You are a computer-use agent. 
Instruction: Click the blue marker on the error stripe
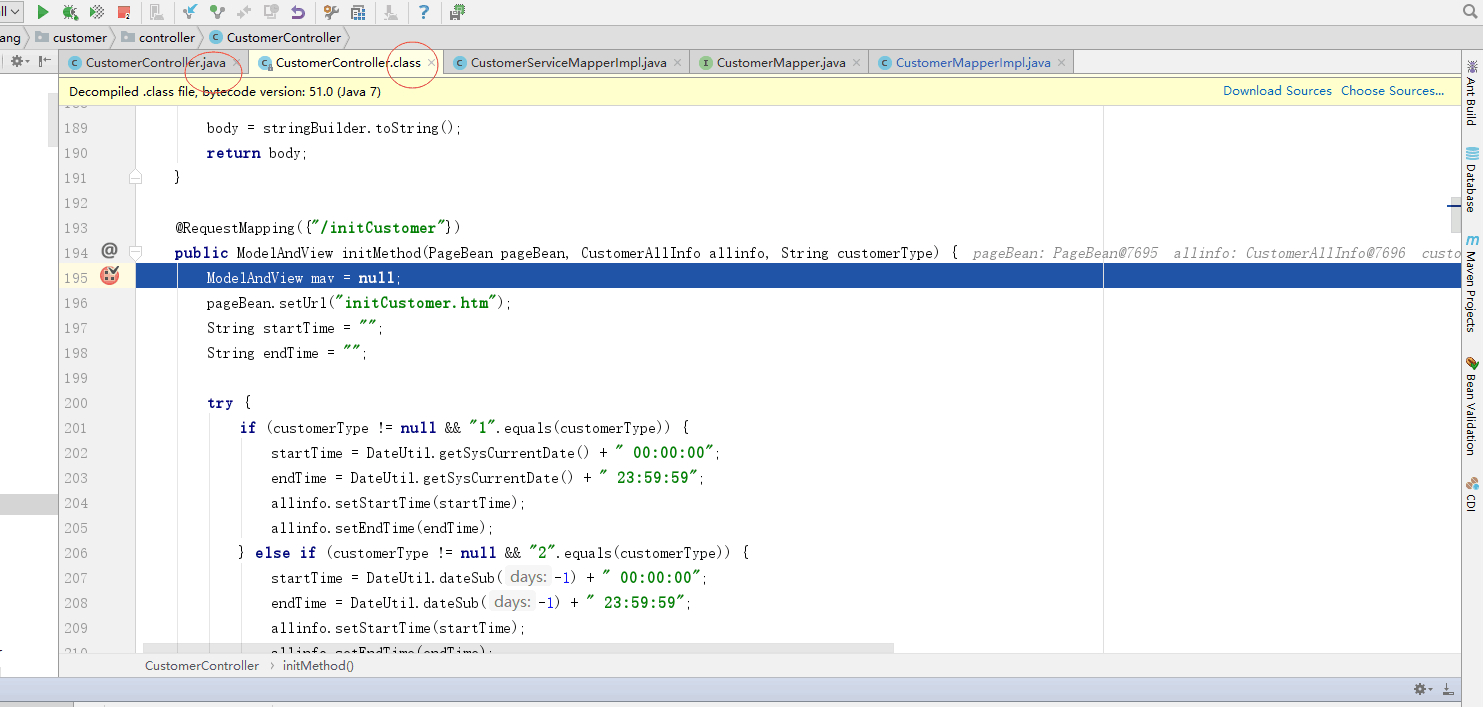tap(1454, 204)
